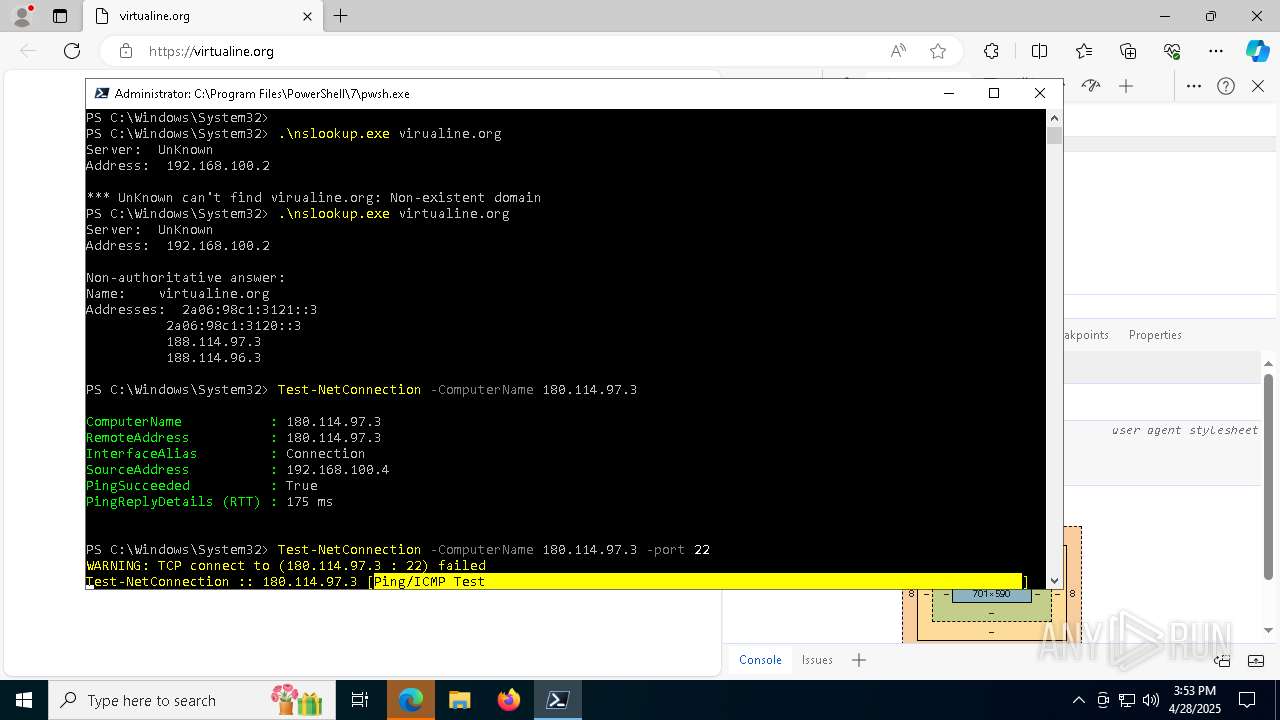The height and width of the screenshot is (720, 1280).
Task: Toggle split screen view
Action: pyautogui.click(x=1039, y=51)
